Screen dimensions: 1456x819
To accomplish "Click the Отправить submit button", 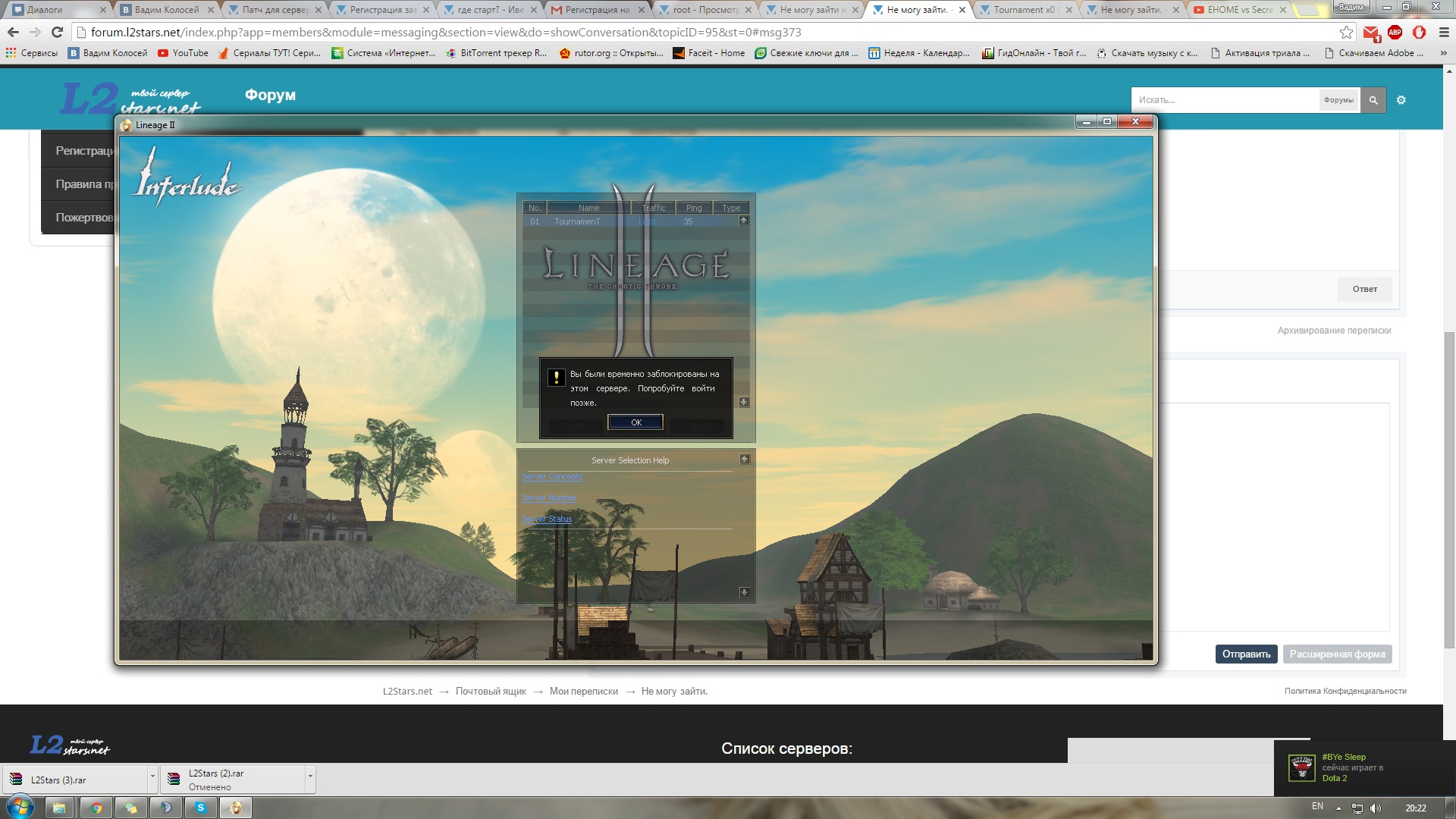I will click(x=1246, y=654).
